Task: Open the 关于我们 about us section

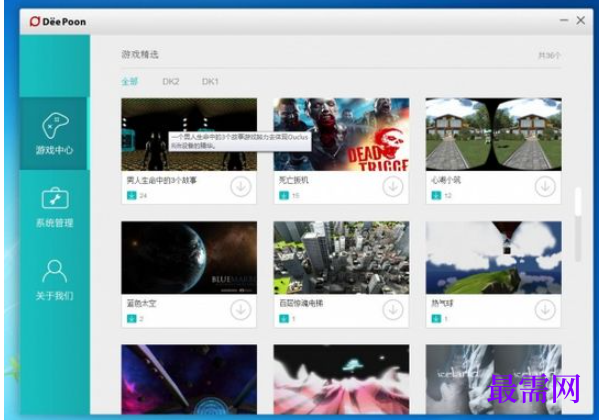Action: point(55,280)
